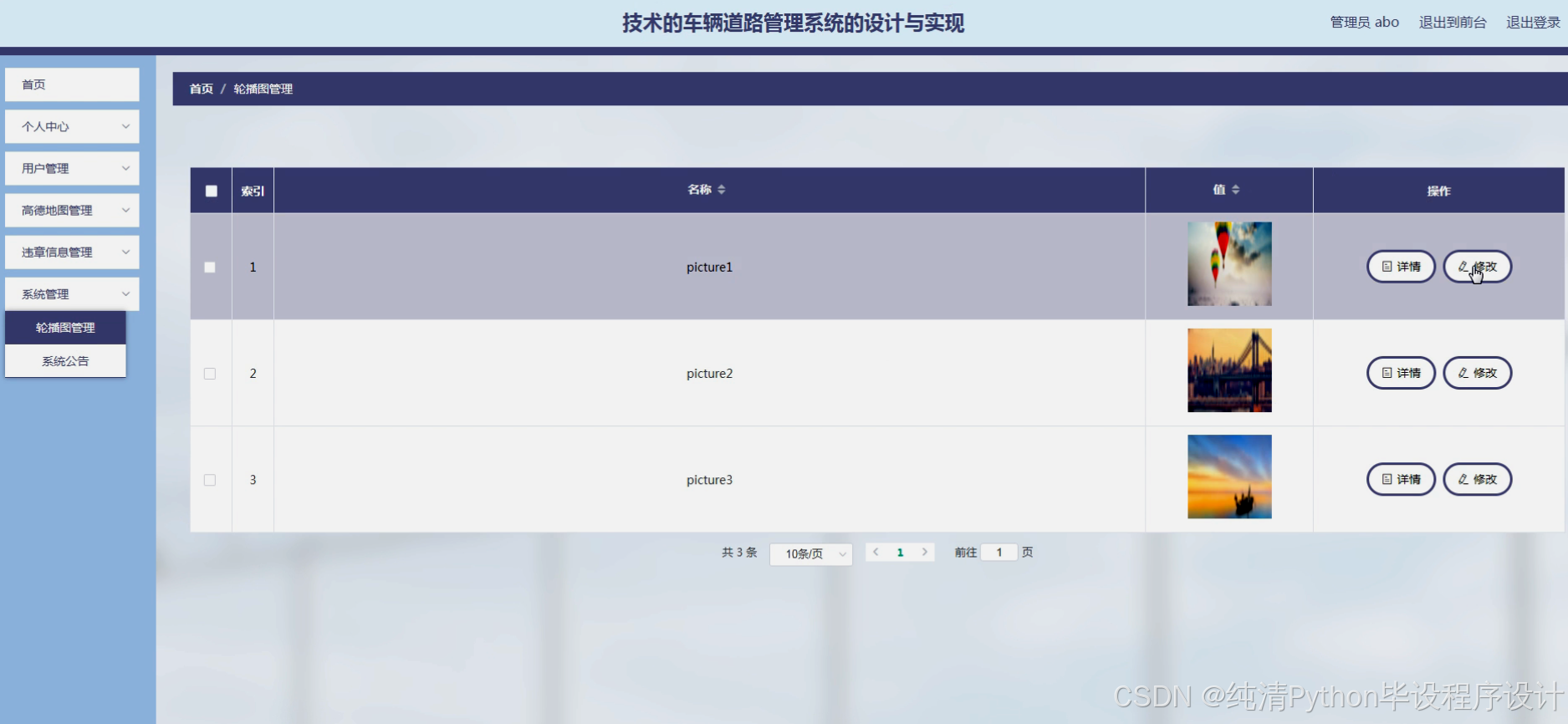The image size is (1568, 724).
Task: Click the 操作 column header
Action: coord(1438,191)
